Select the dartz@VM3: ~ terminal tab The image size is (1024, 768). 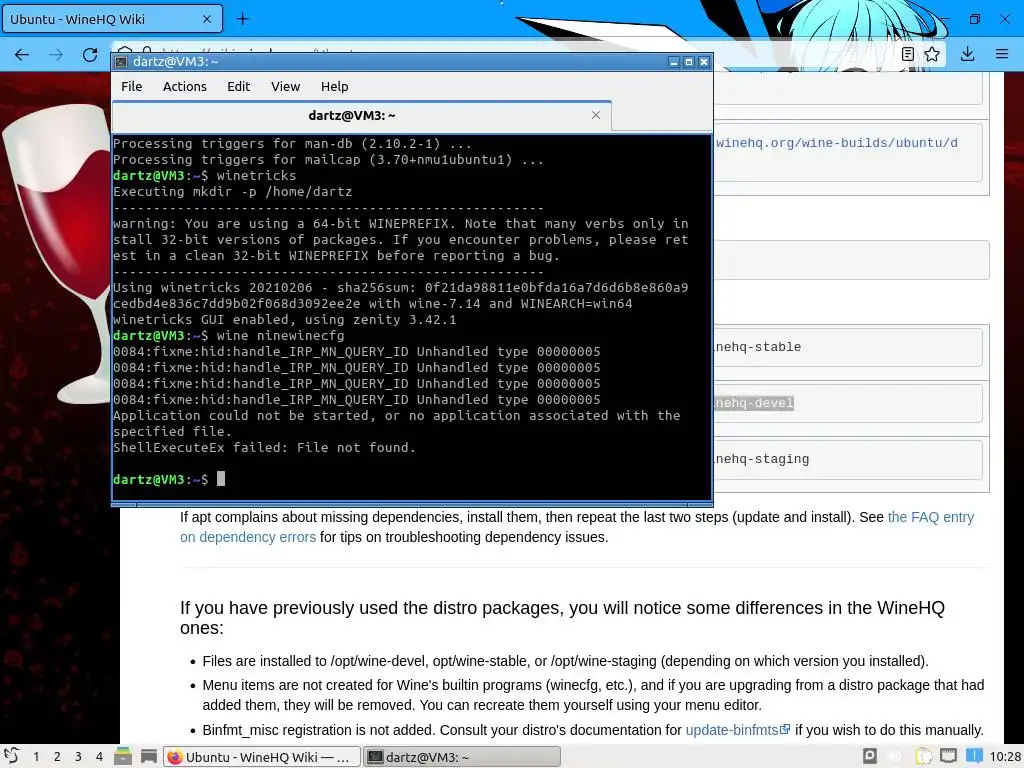[x=362, y=116]
